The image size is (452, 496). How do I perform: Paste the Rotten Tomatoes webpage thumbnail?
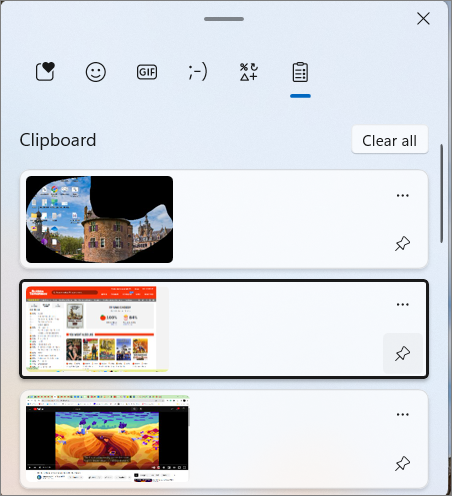point(97,329)
